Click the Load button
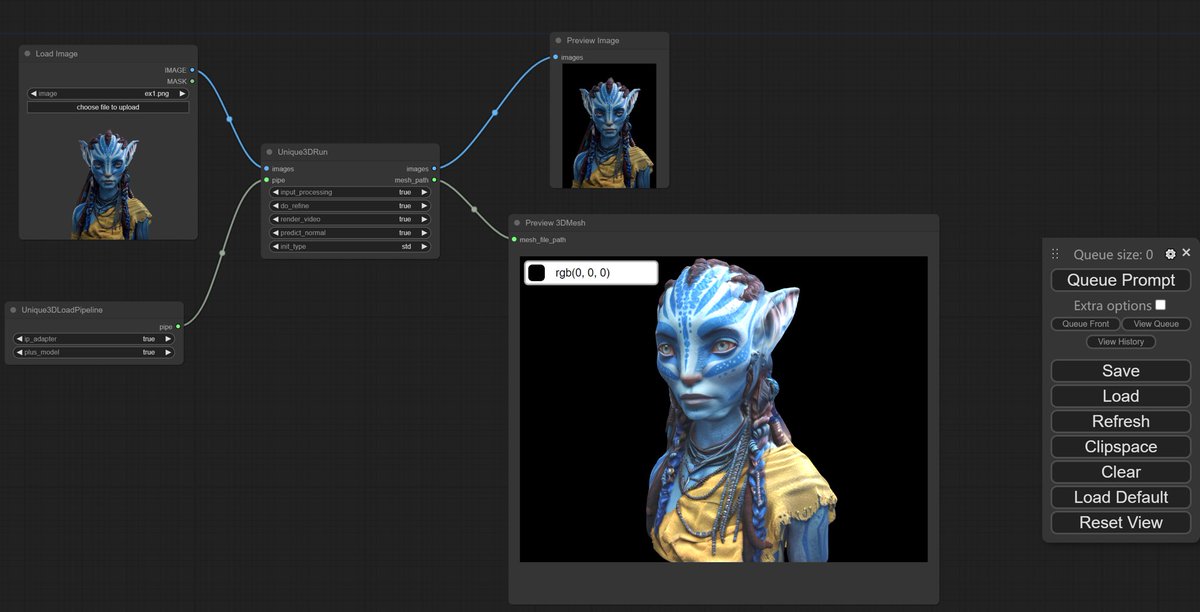Screen dimensions: 1200x612 point(1121,396)
